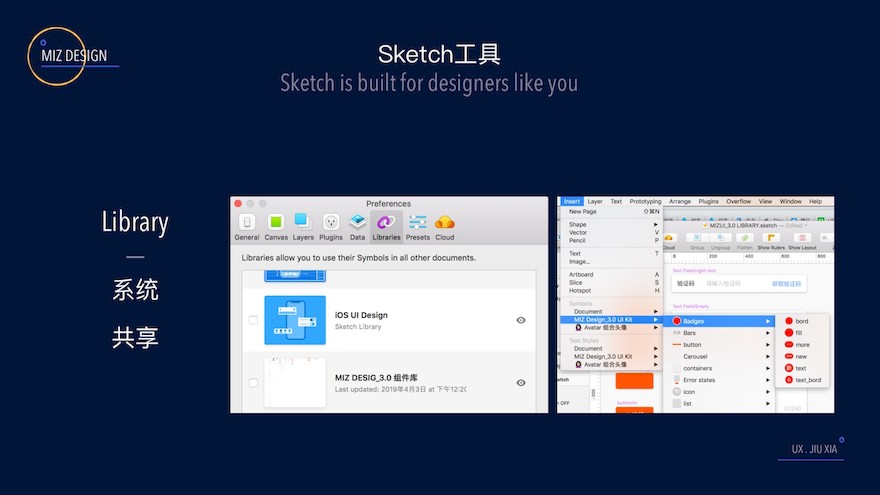880x495 pixels.
Task: Expand the icon symbol submenu
Action: click(x=721, y=392)
